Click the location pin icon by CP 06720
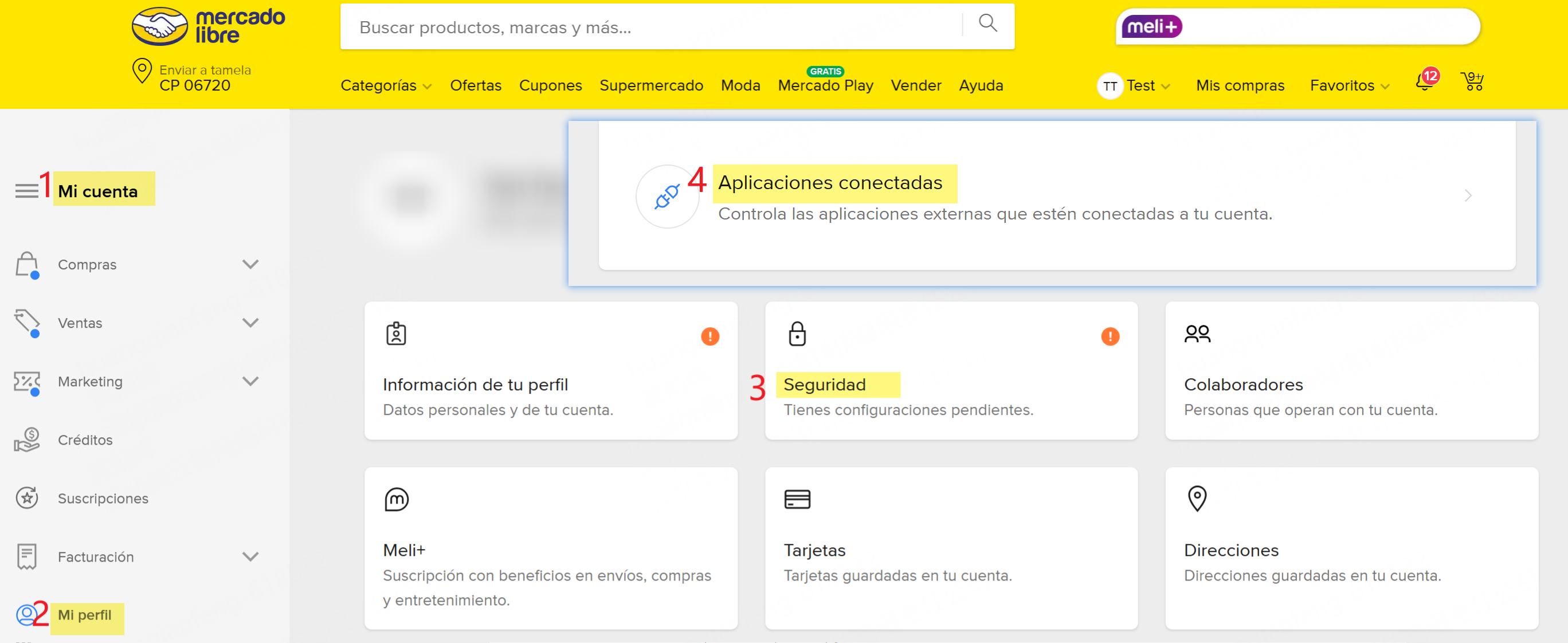The width and height of the screenshot is (1568, 643). (x=142, y=71)
